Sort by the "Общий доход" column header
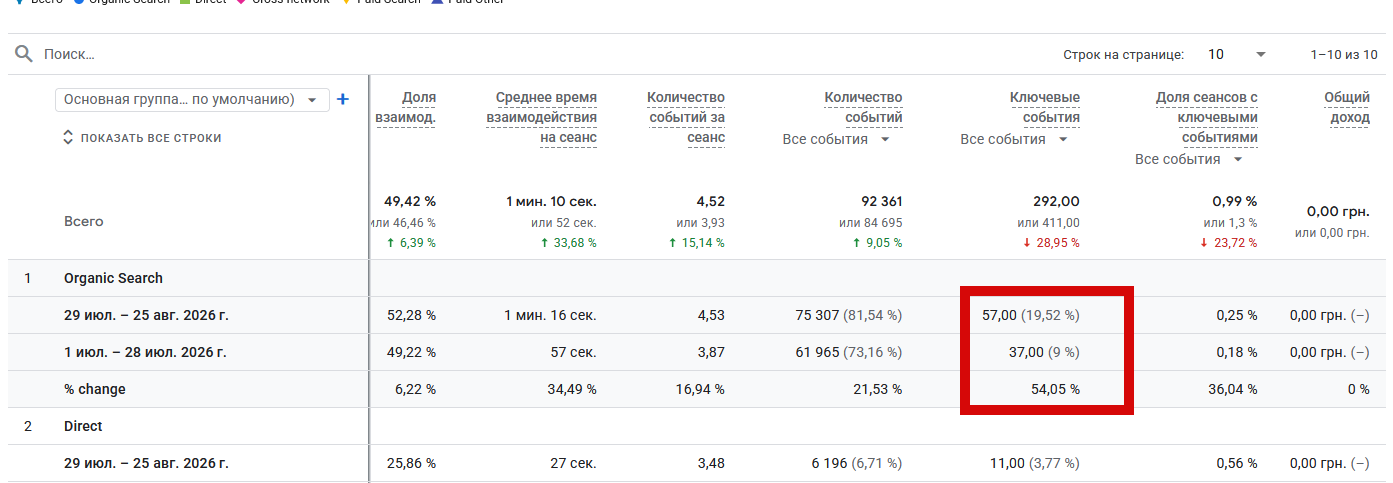Viewport: 1393px width, 483px height. point(1347,107)
